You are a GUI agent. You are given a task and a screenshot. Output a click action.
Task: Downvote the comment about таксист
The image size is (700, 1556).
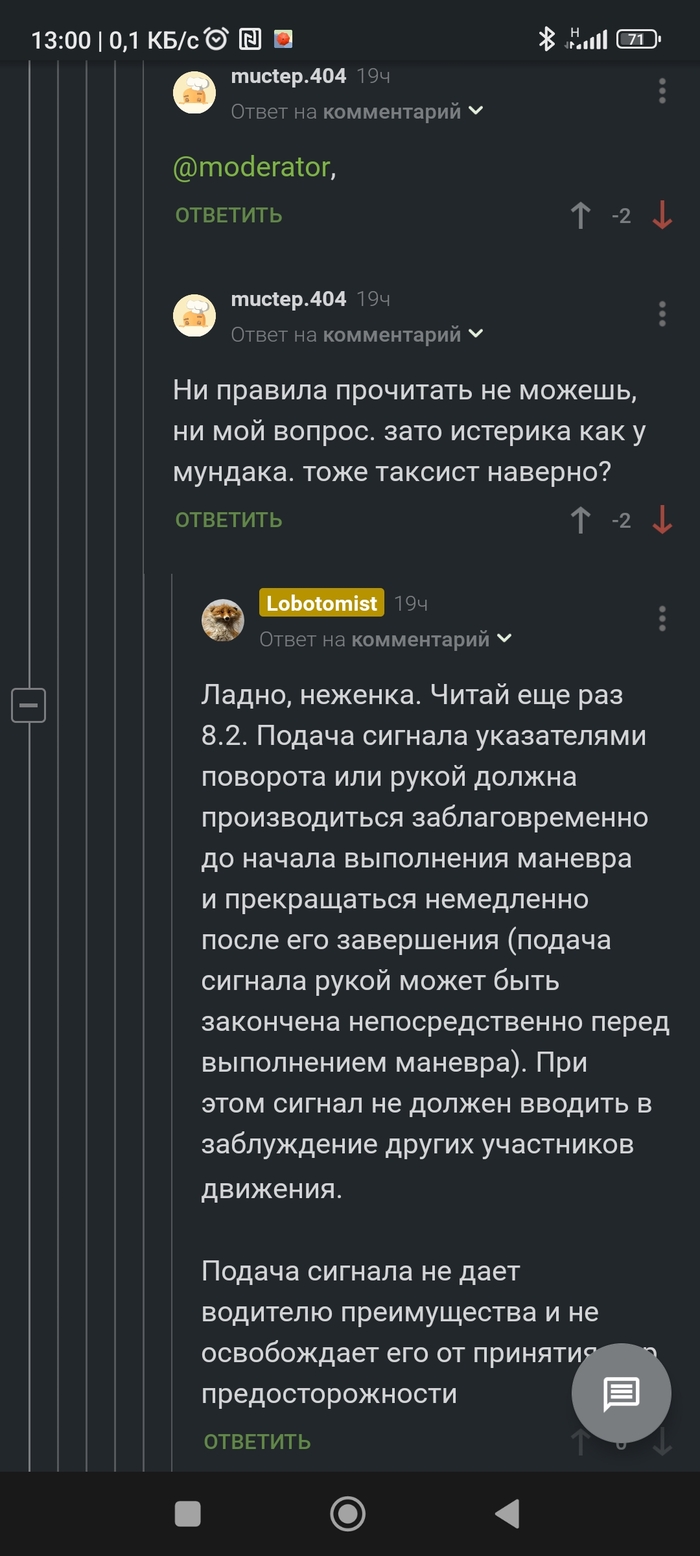tap(662, 520)
